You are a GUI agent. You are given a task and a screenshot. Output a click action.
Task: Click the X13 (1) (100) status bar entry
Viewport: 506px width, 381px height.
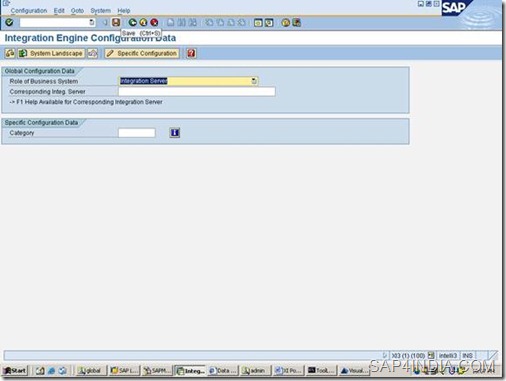tap(408, 356)
